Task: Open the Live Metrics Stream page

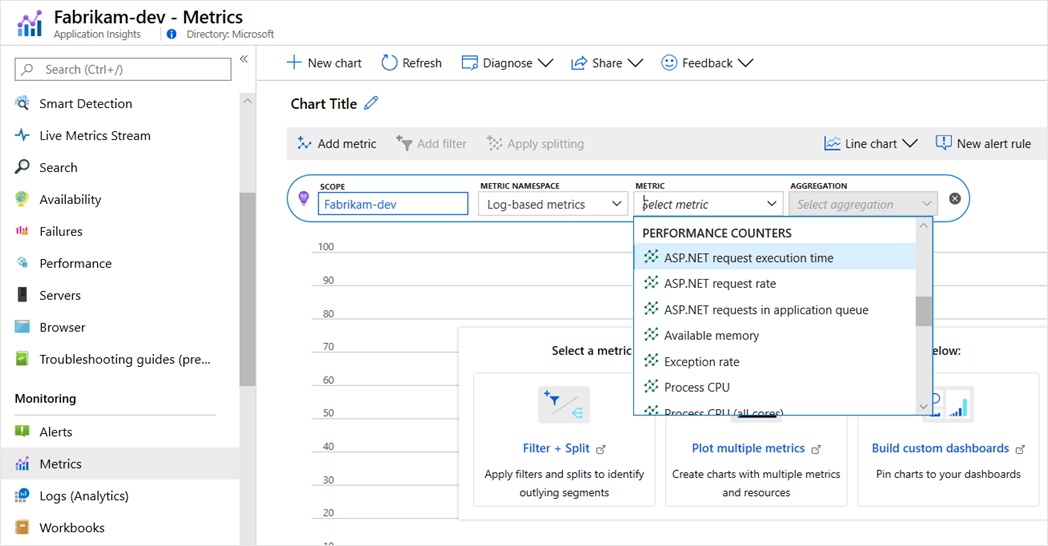Action: 94,136
